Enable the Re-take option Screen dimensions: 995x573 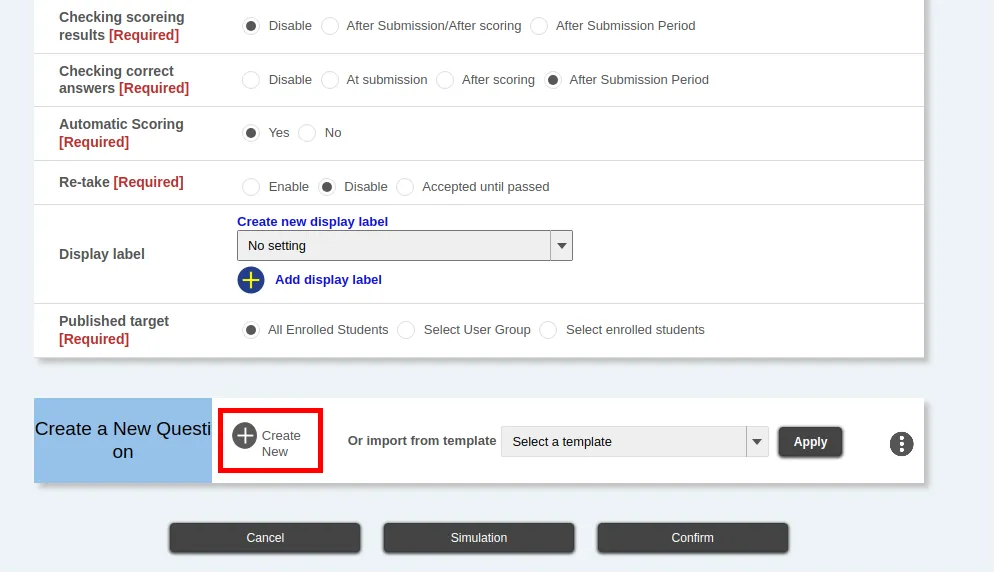pyautogui.click(x=252, y=187)
